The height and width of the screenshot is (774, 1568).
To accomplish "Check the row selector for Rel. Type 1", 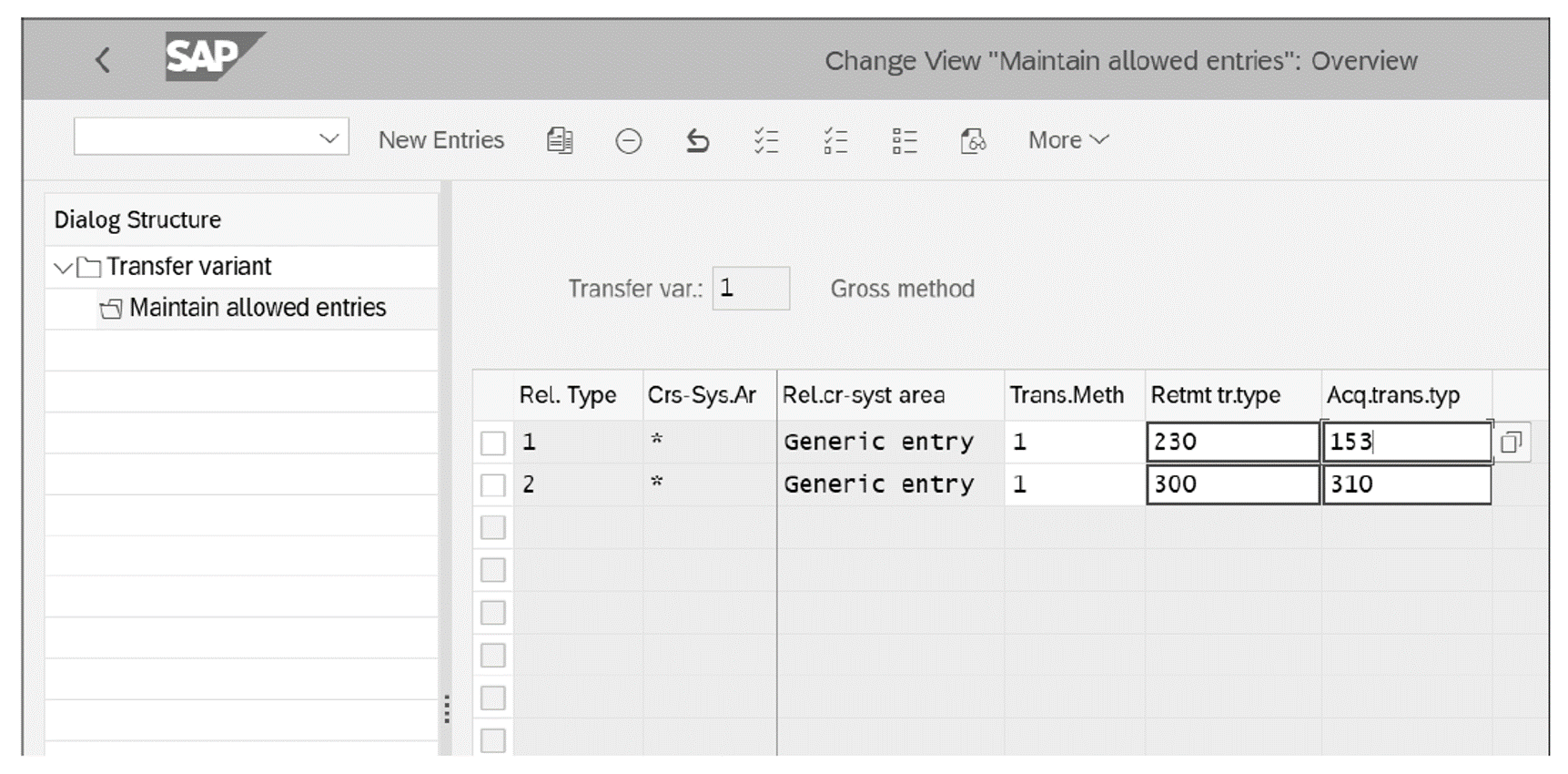I will point(492,442).
